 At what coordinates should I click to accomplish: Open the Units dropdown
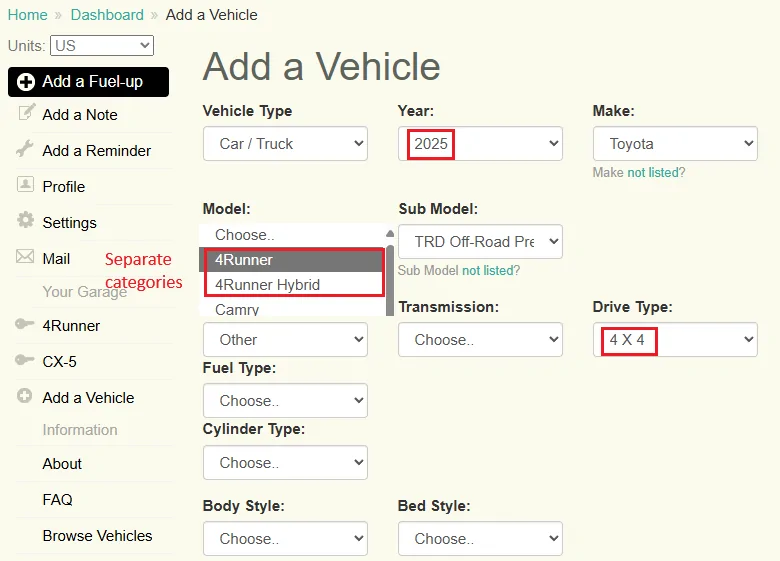coord(102,45)
